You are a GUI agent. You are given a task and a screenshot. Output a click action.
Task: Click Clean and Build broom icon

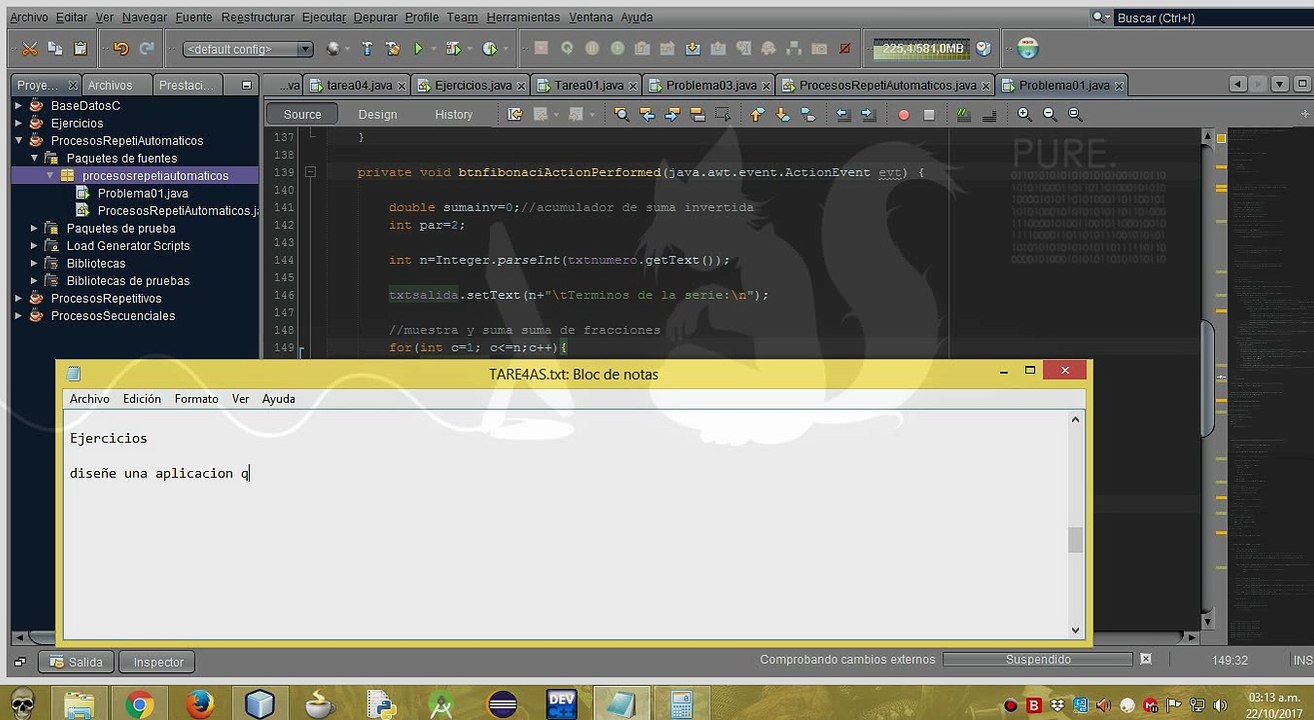tap(393, 48)
